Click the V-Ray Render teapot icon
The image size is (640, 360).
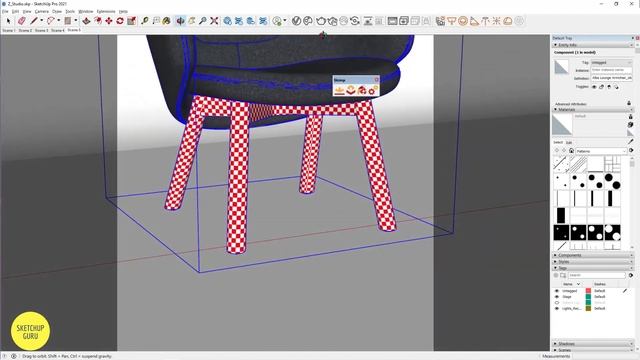pos(321,21)
